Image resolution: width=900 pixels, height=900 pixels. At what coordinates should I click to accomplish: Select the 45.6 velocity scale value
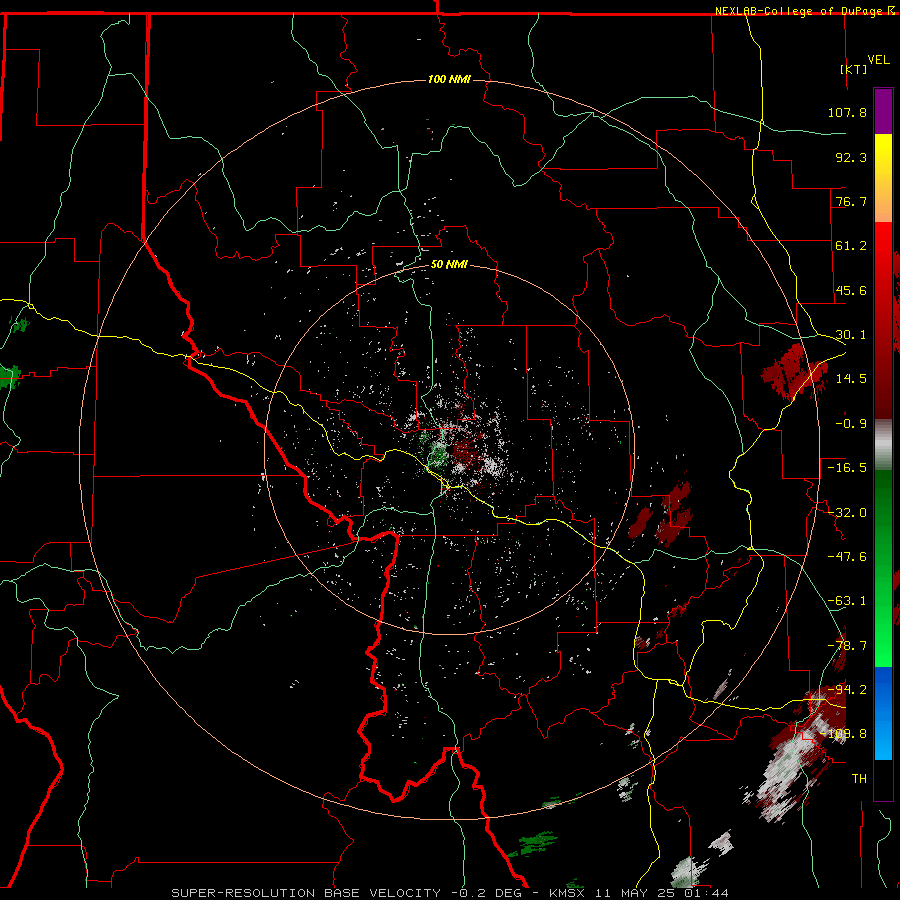pyautogui.click(x=851, y=290)
